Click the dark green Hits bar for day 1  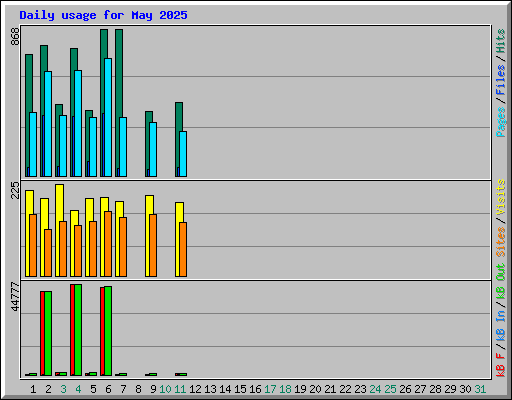tap(29, 83)
